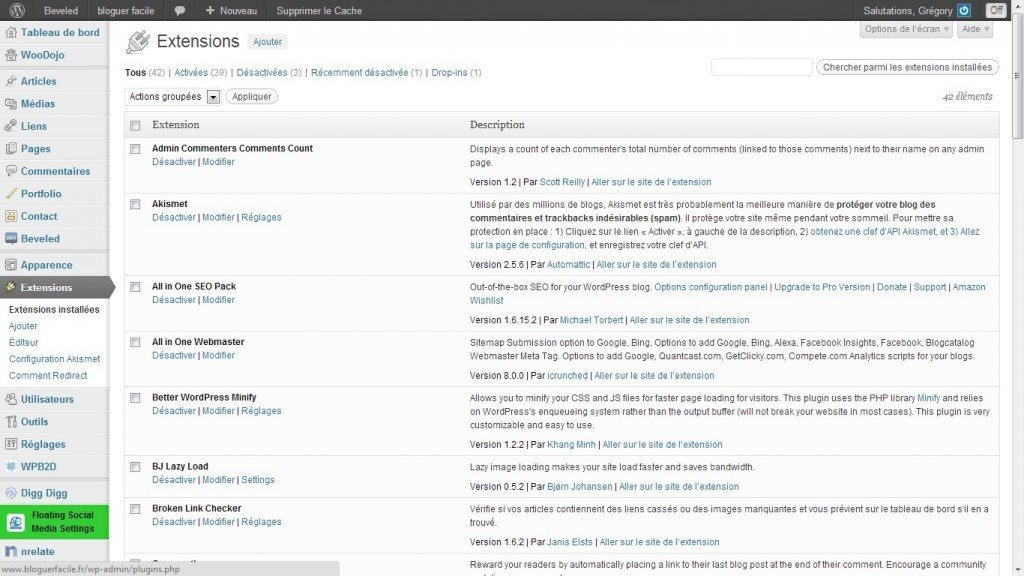
Task: Open the Actions groupées dropdown
Action: [172, 97]
